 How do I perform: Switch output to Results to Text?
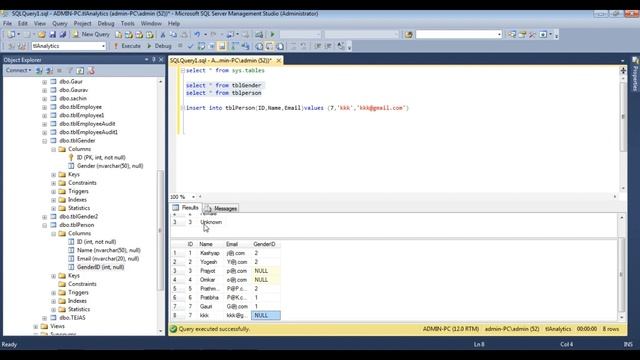(259, 46)
